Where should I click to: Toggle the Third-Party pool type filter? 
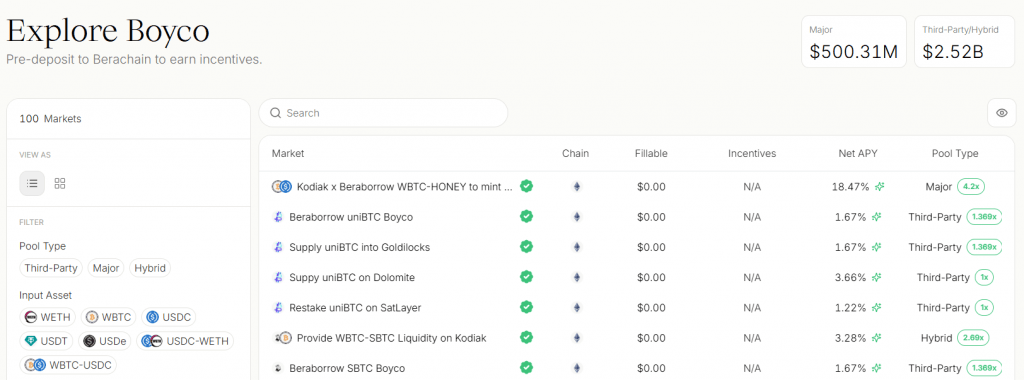click(x=51, y=268)
